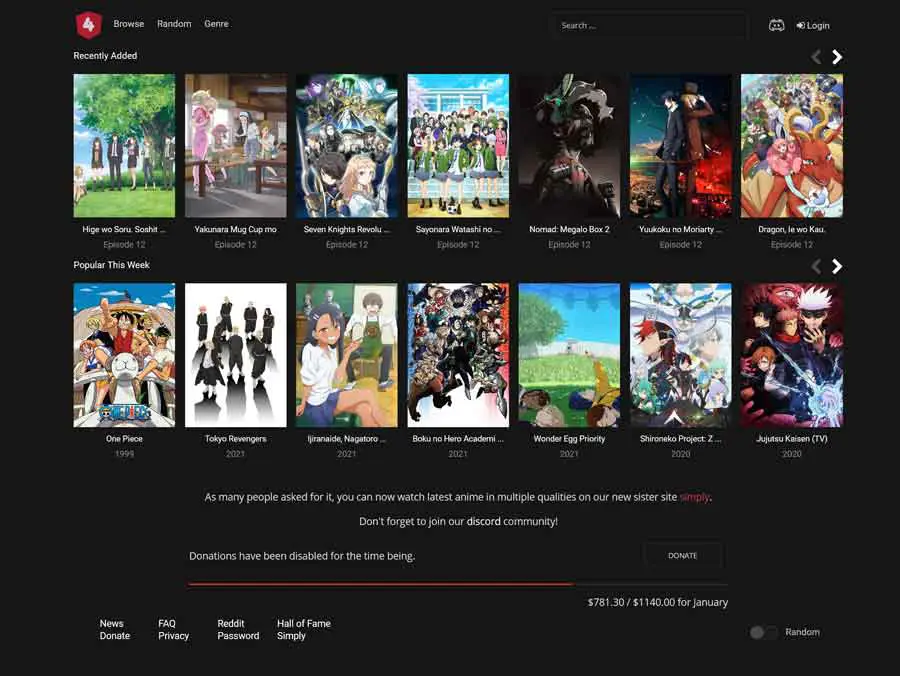Toggle the Random switch in footer
This screenshot has width=900, height=676.
click(763, 632)
